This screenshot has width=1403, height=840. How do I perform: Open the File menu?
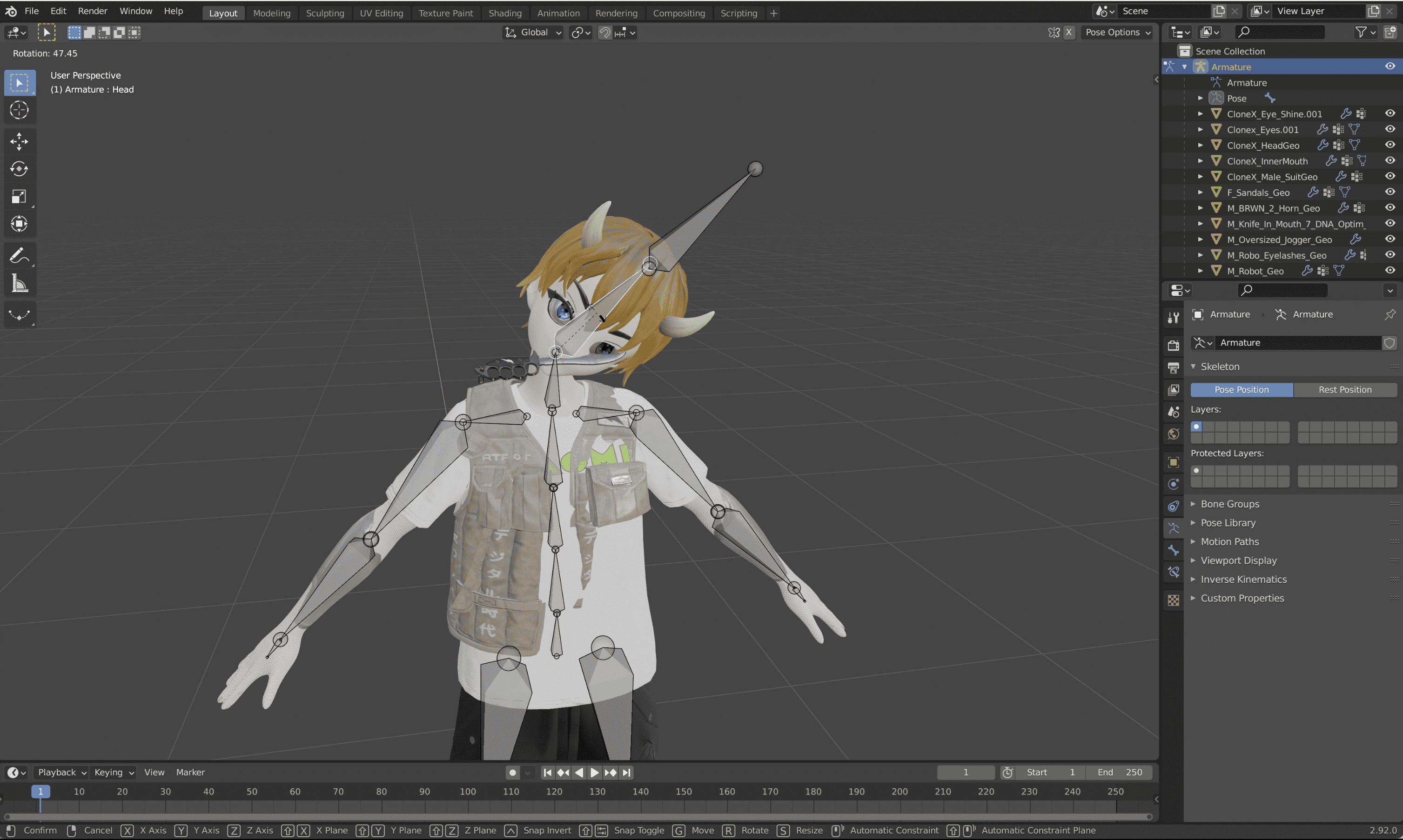click(x=32, y=11)
